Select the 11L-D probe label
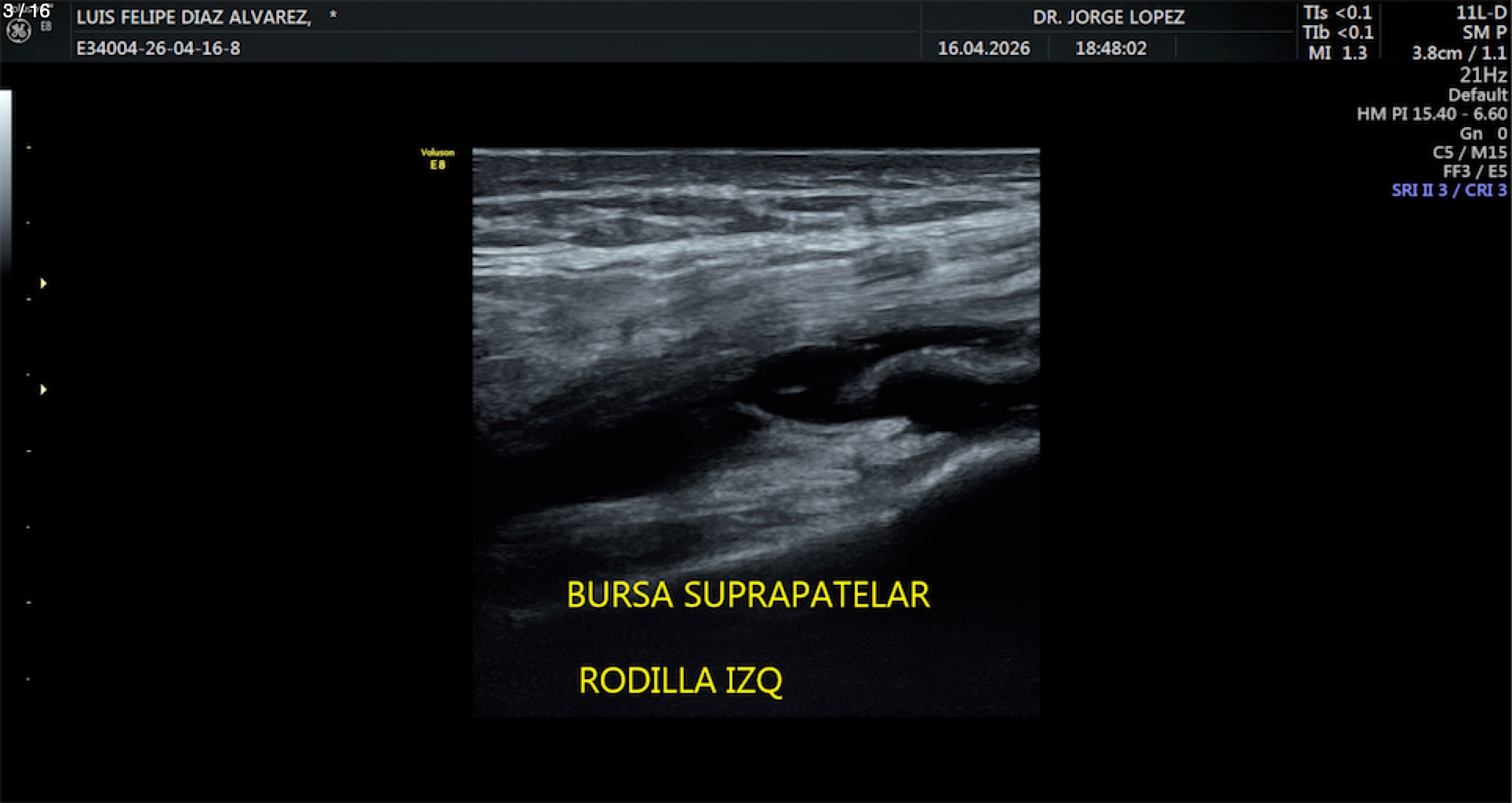 (1481, 13)
